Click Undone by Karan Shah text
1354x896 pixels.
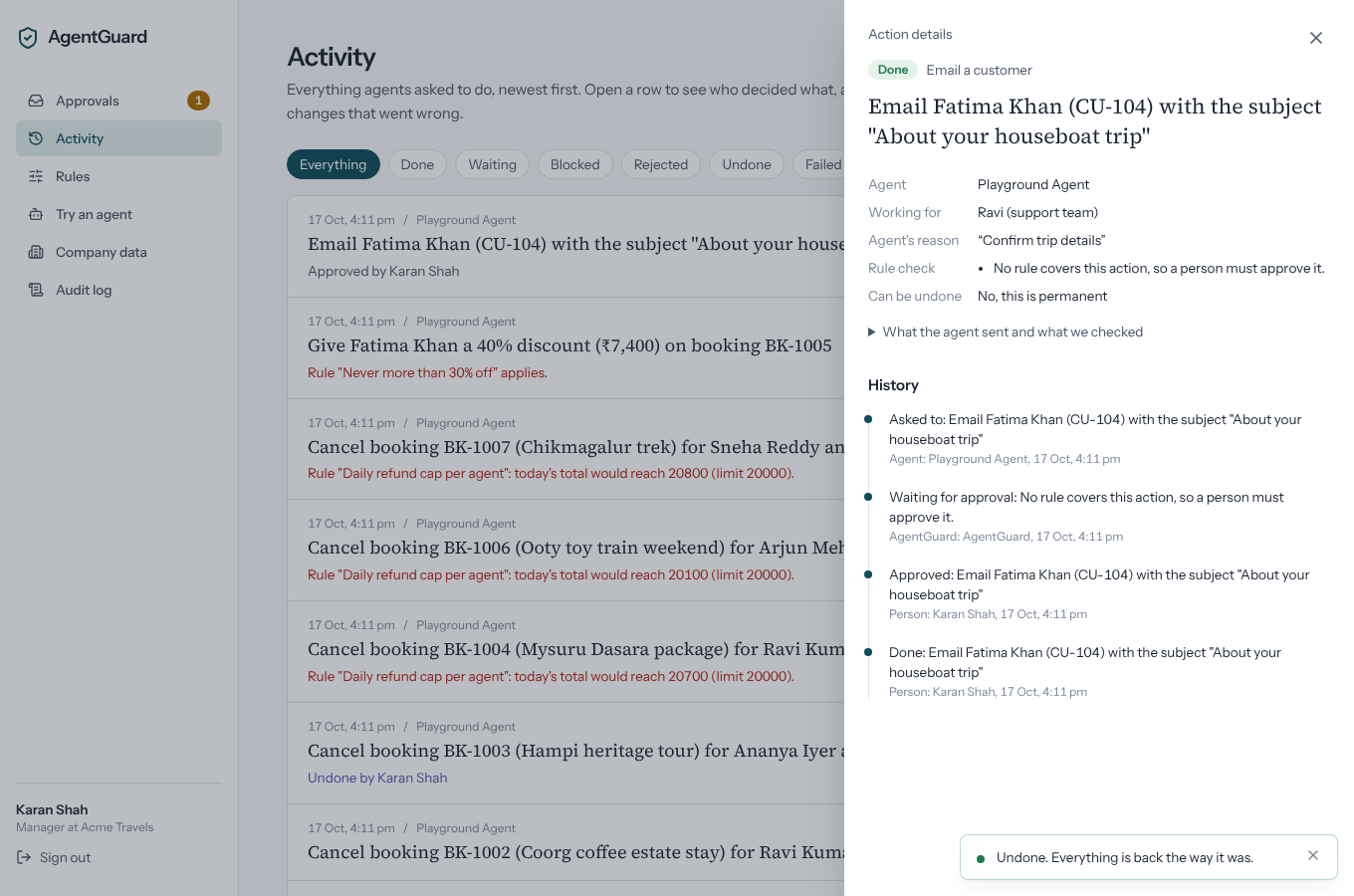(x=377, y=778)
